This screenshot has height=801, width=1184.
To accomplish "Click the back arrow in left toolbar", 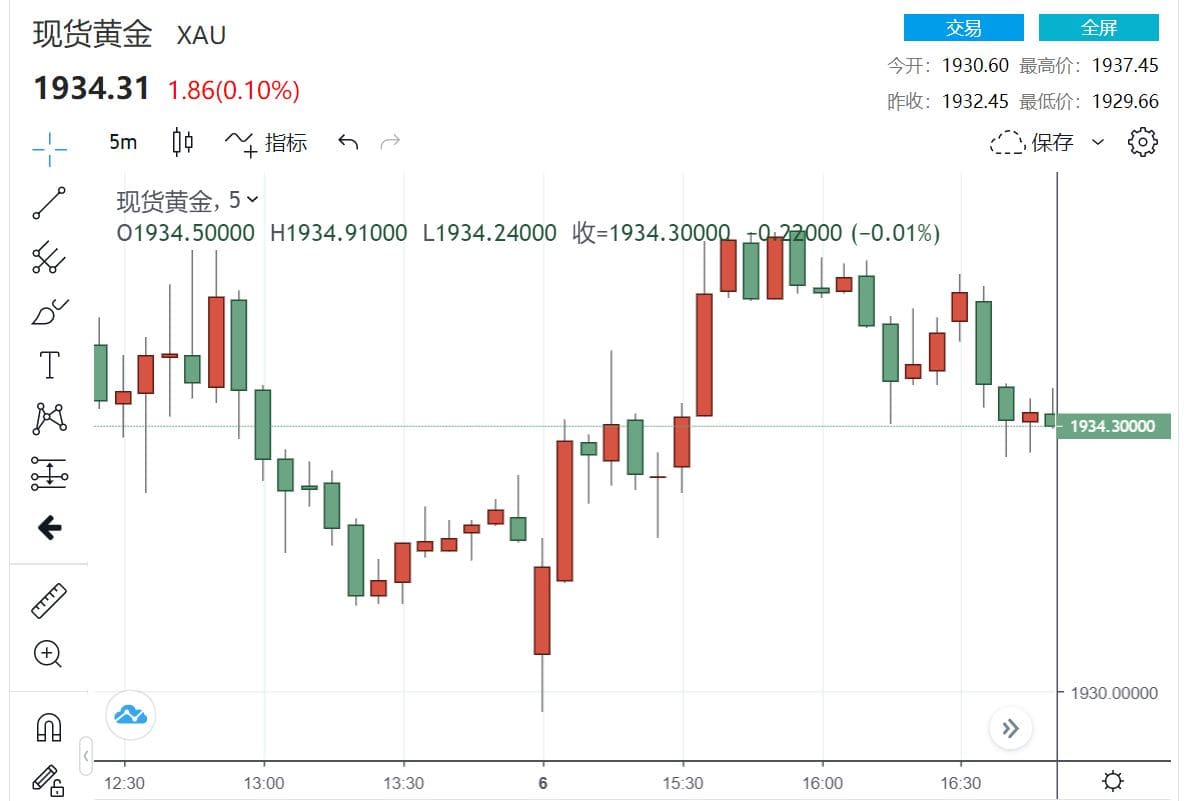I will [x=49, y=527].
